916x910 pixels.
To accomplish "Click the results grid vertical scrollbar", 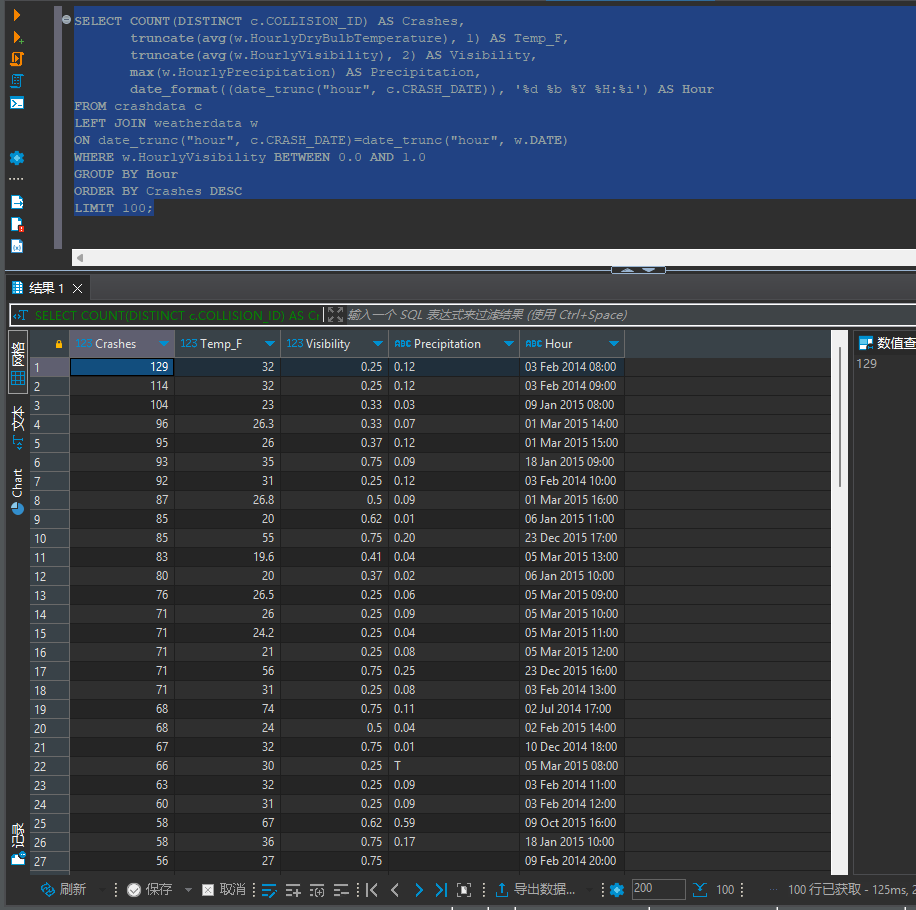I will coord(839,416).
